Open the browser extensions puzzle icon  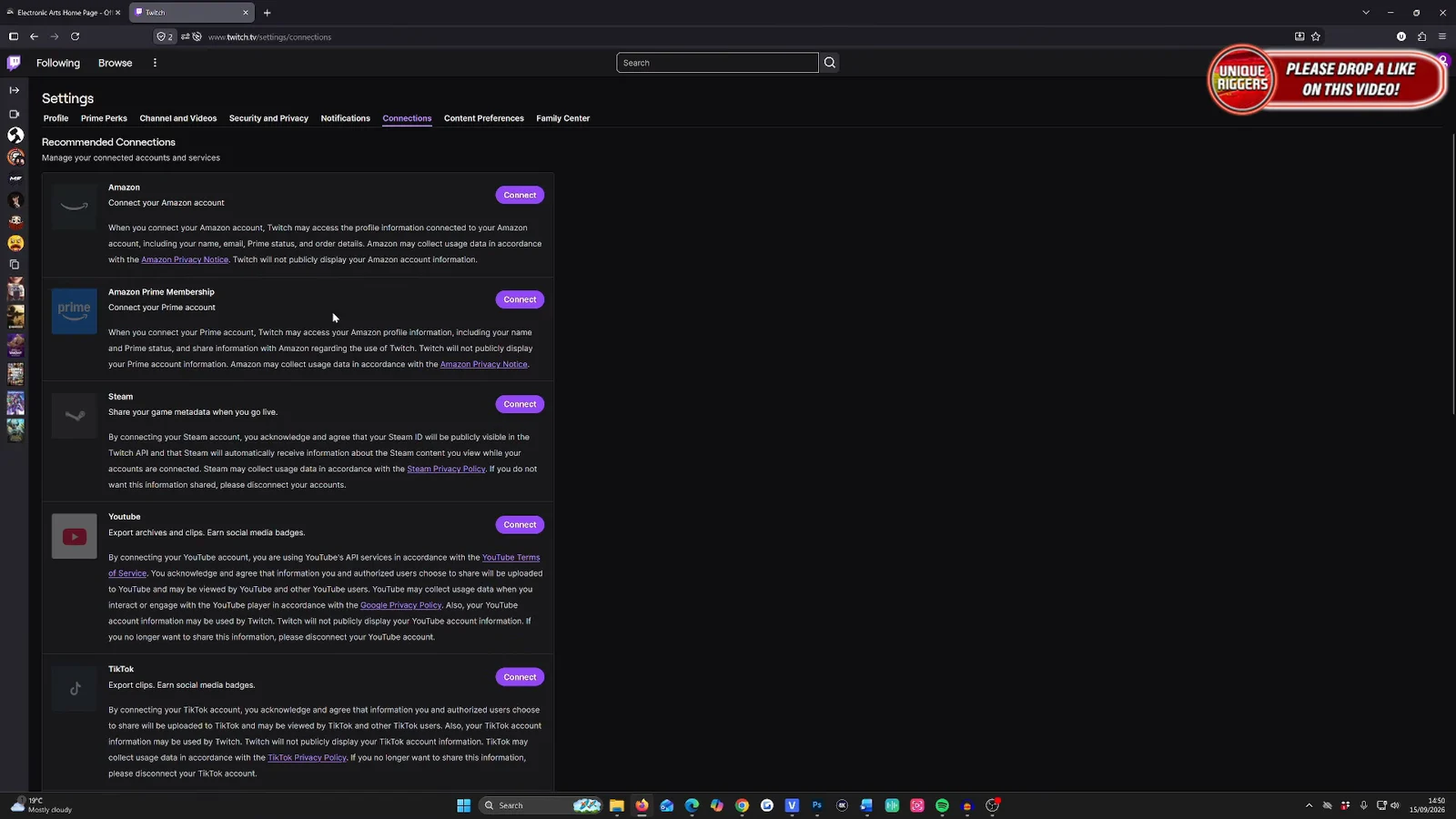point(1421,36)
